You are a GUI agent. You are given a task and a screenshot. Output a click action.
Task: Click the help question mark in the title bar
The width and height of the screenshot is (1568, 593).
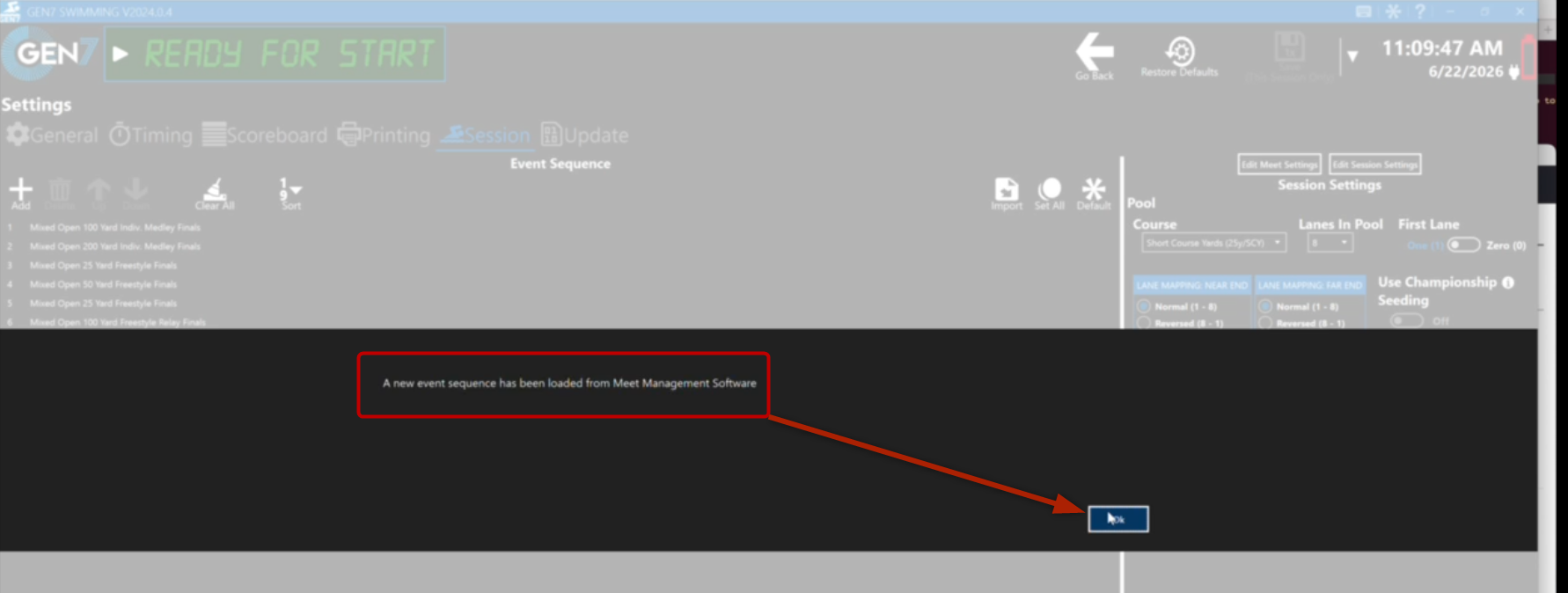point(1420,11)
